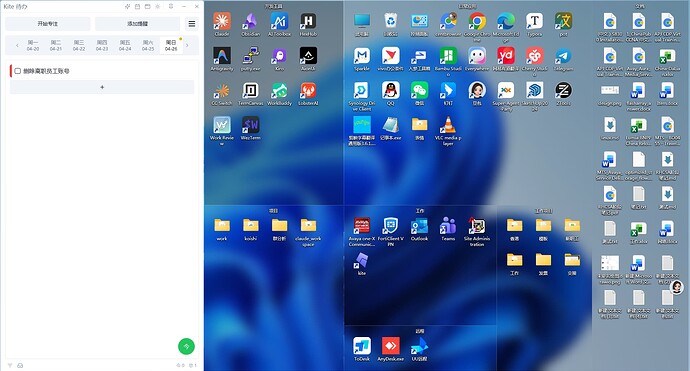Image resolution: width=690 pixels, height=371 pixels.
Task: Go to the previous week in Kite
Action: point(17,45)
